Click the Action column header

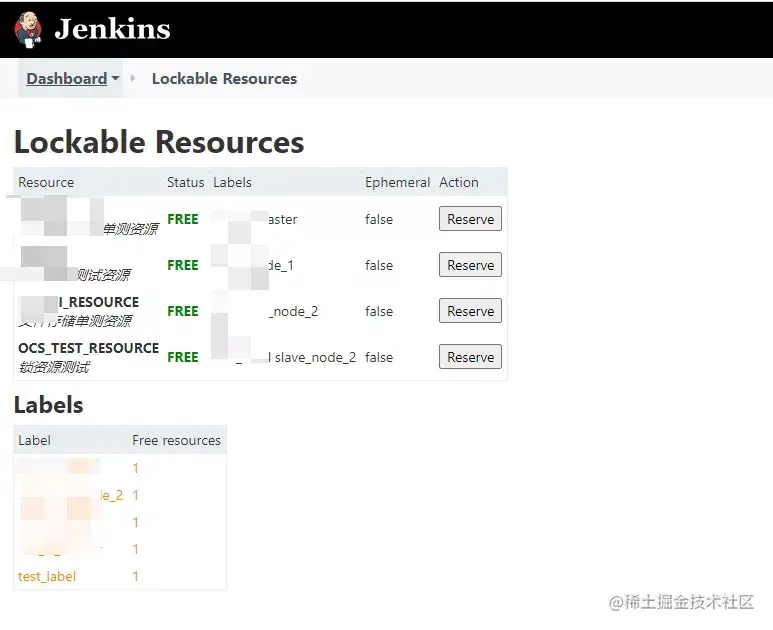(458, 182)
